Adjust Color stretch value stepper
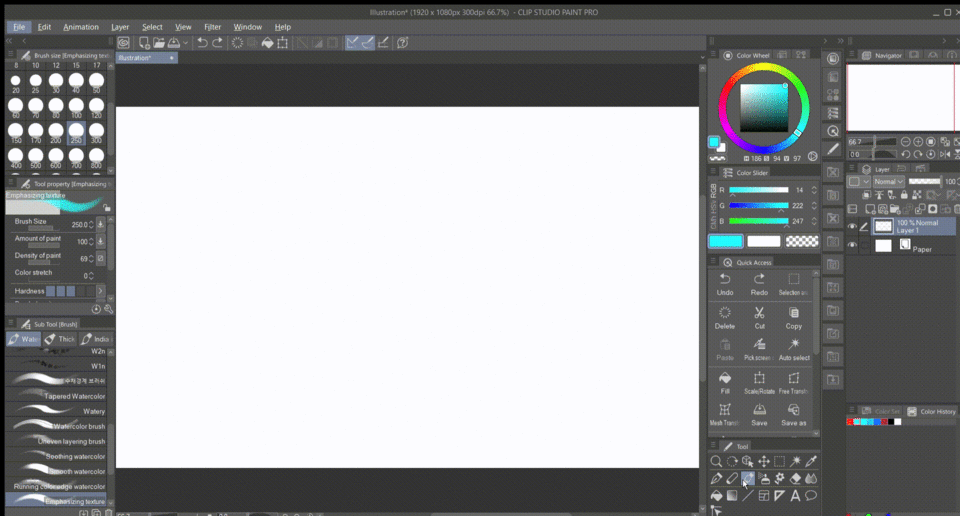The width and height of the screenshot is (960, 516). (91, 275)
